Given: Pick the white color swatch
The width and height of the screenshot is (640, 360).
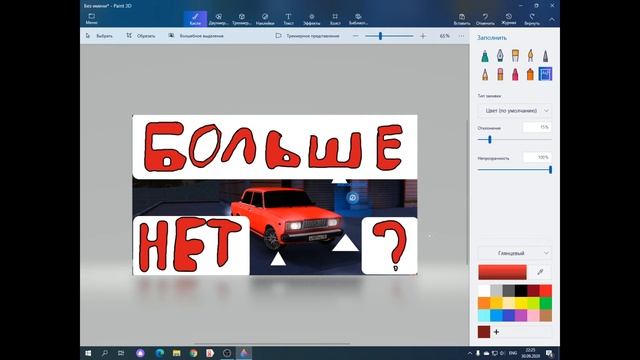Looking at the screenshot, I should point(484,291).
